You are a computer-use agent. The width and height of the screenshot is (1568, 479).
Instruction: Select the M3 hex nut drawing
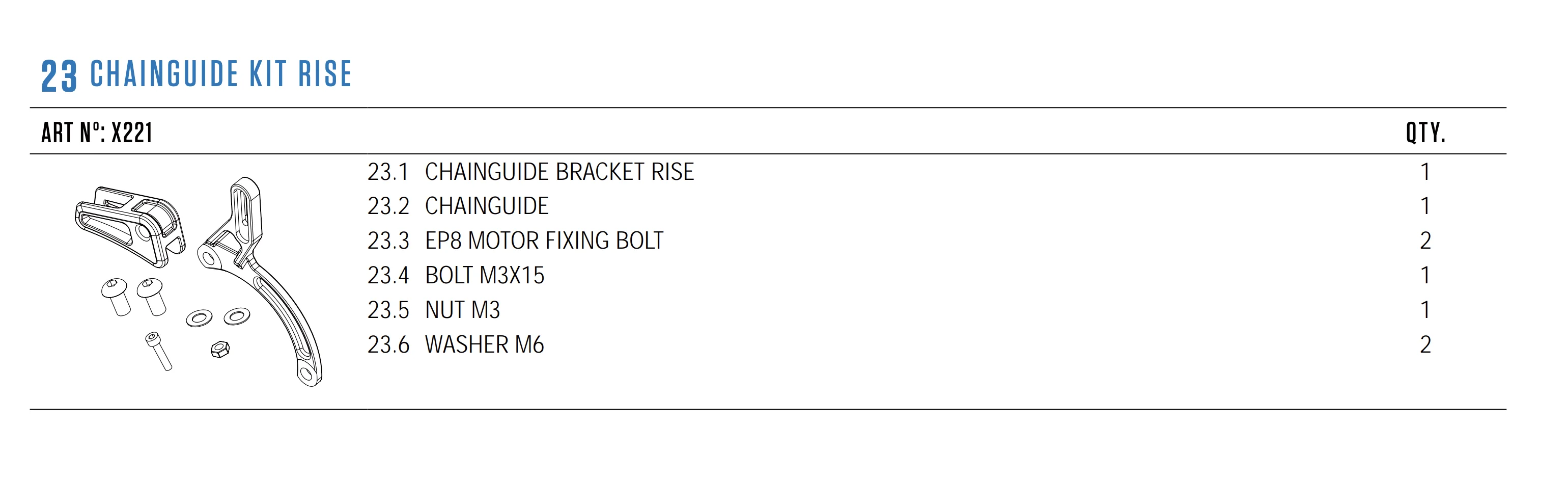pos(220,349)
